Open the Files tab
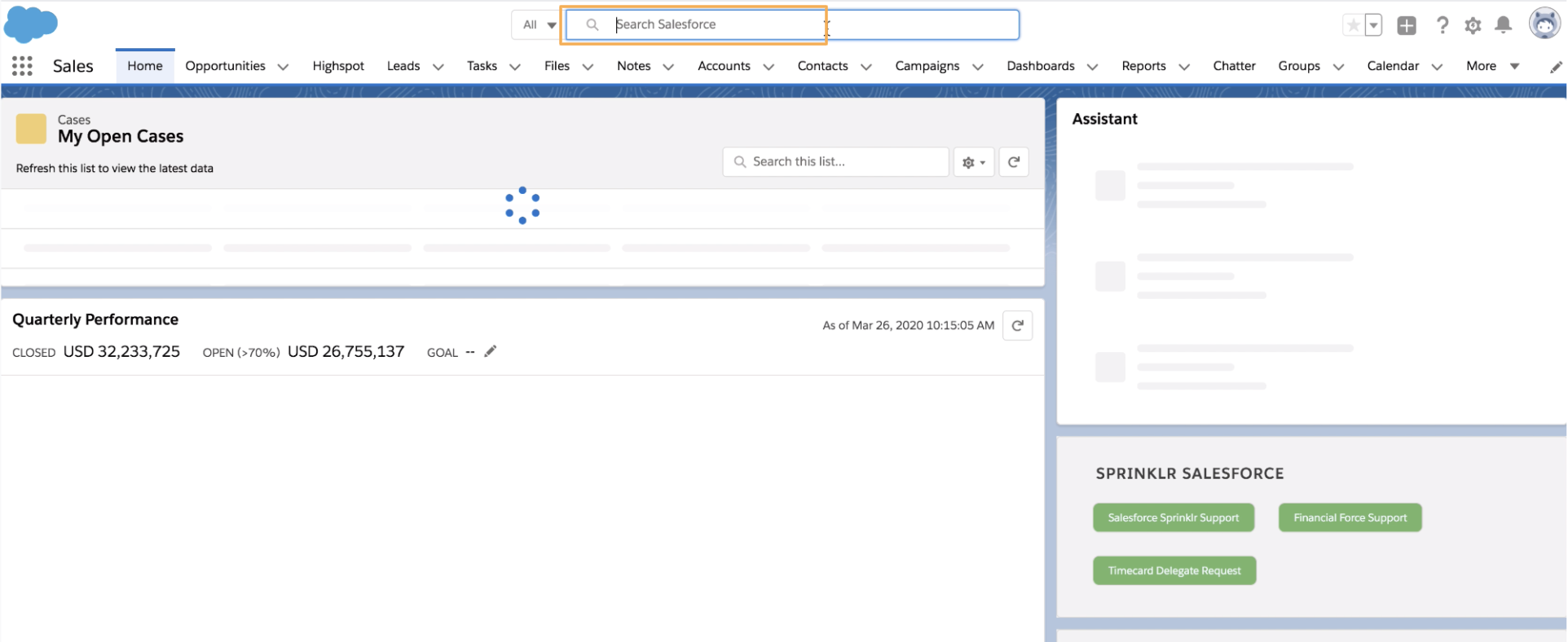Viewport: 1568px width, 642px height. pyautogui.click(x=557, y=66)
